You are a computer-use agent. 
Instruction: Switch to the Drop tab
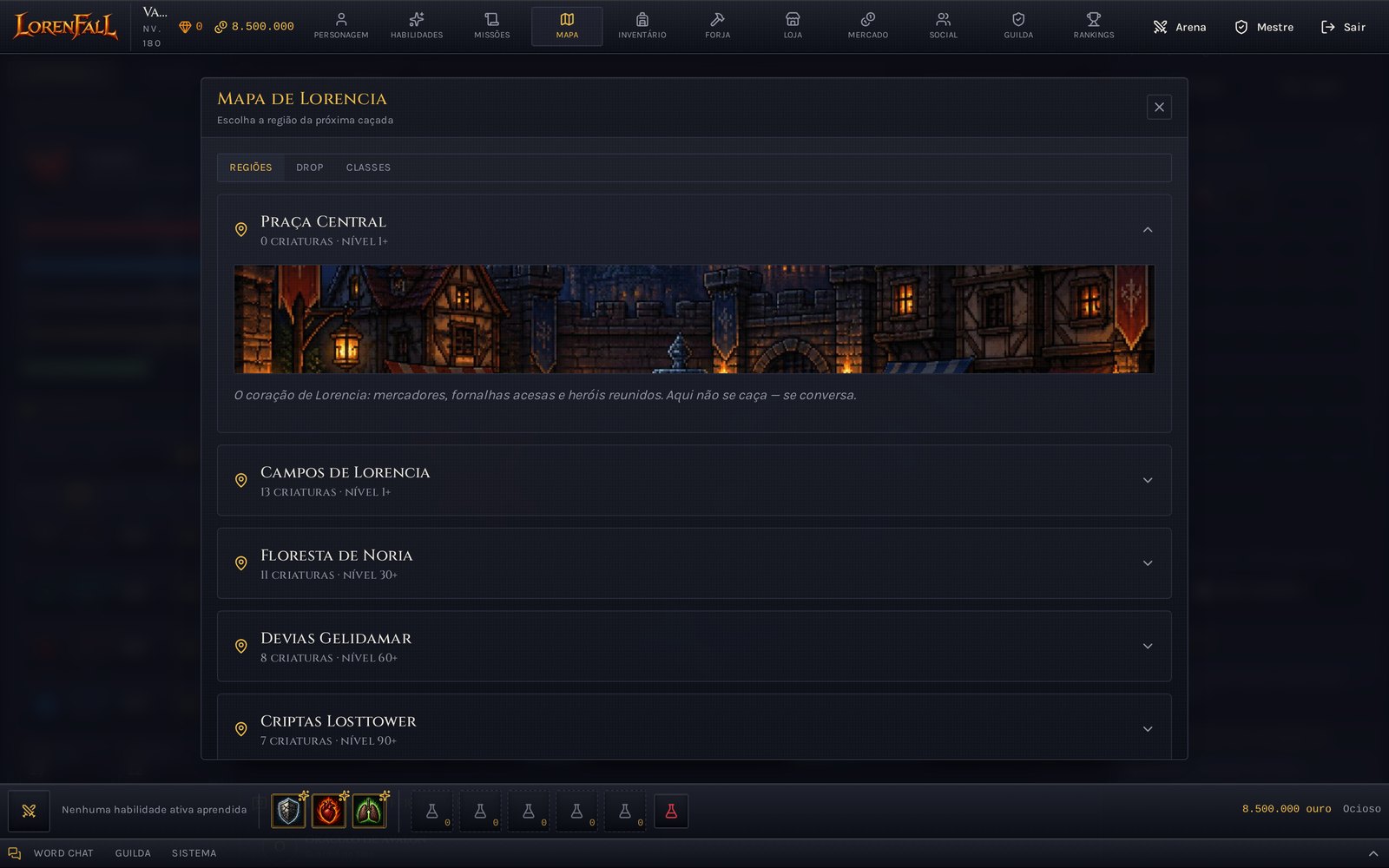tap(310, 168)
